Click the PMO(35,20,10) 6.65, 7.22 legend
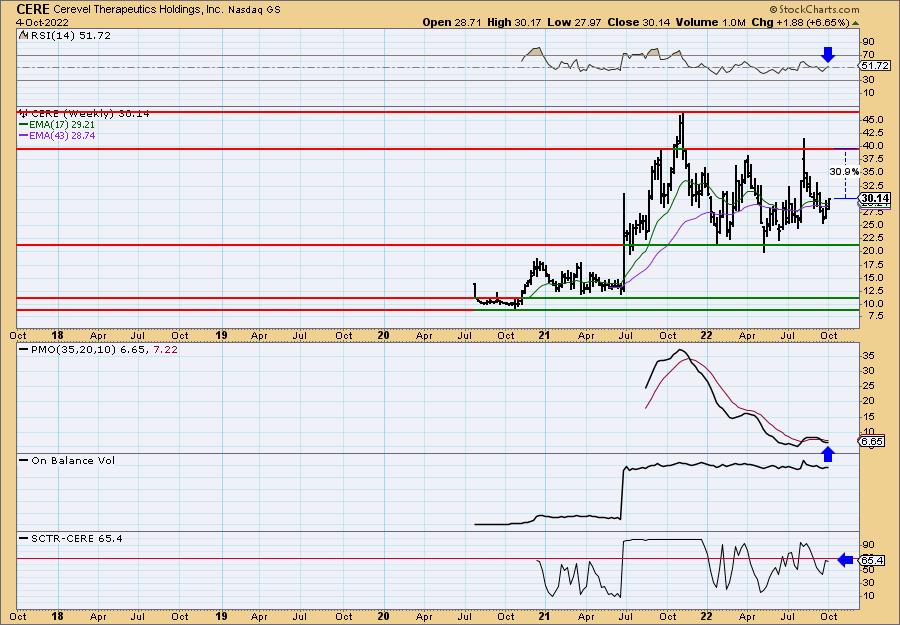The height and width of the screenshot is (625, 900). (x=104, y=349)
